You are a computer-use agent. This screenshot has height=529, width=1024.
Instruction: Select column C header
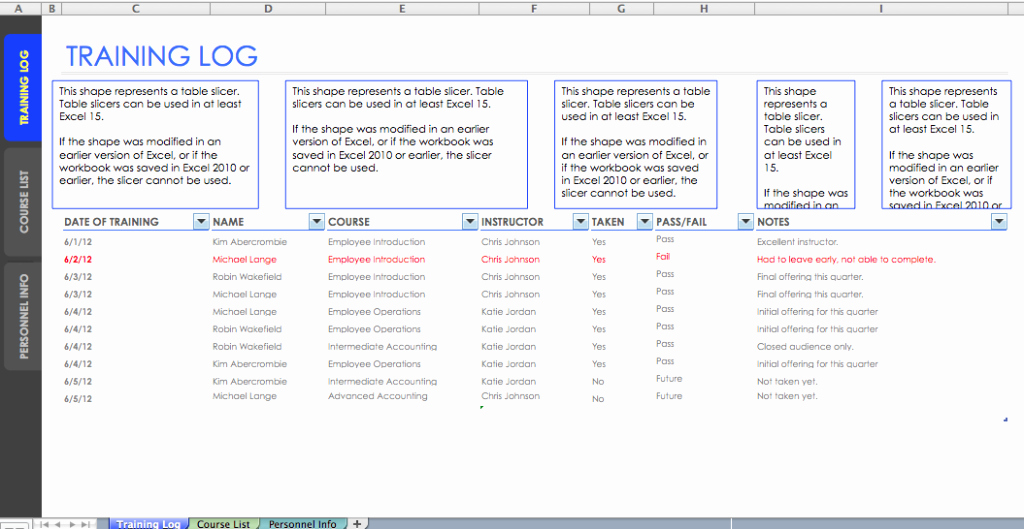[136, 8]
